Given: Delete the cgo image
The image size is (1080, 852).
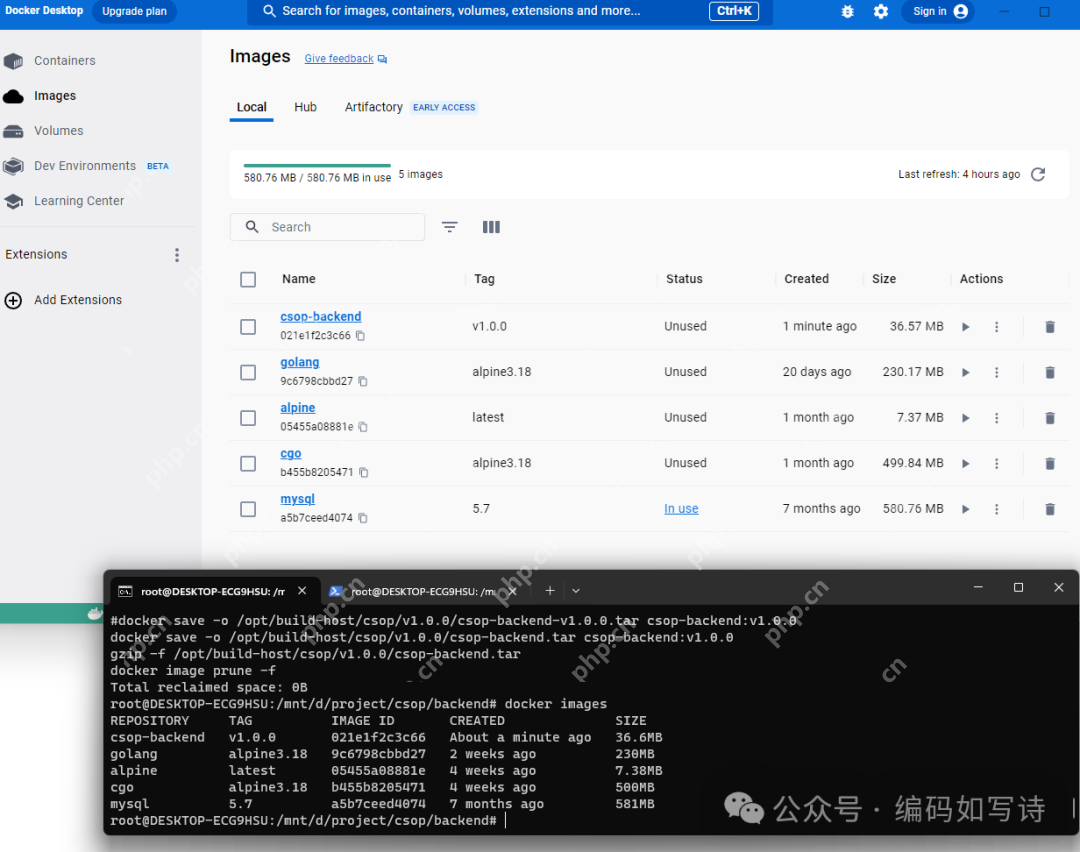Looking at the screenshot, I should [1050, 464].
